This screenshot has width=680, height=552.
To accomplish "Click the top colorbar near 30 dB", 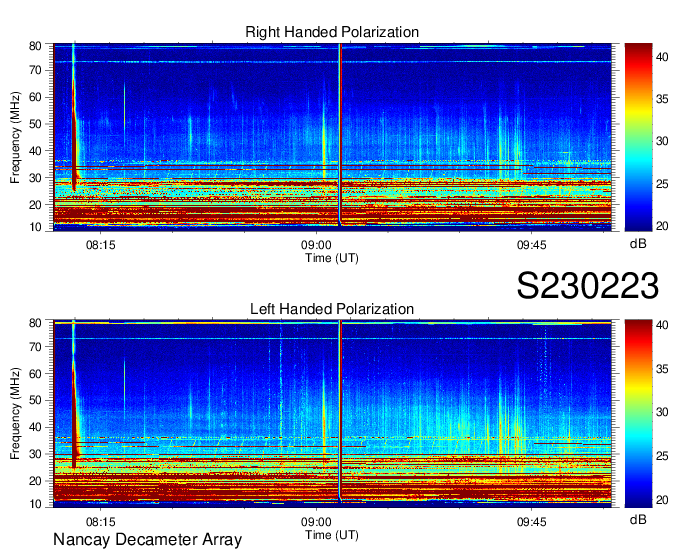I will click(638, 141).
